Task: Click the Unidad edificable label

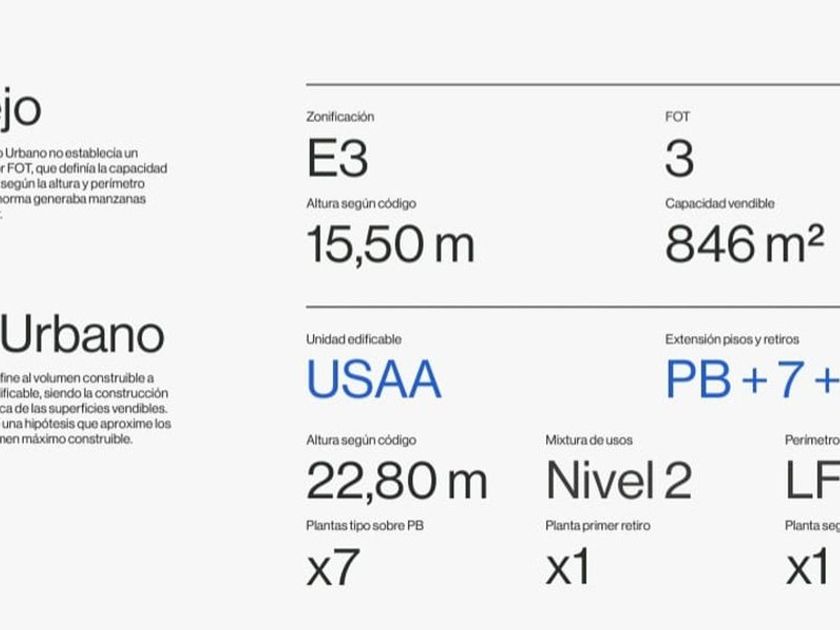Action: pos(353,340)
